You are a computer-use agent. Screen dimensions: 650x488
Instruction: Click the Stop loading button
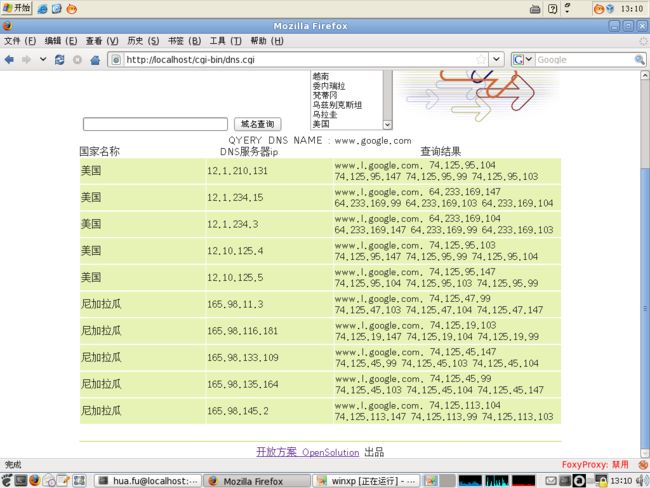coord(77,60)
